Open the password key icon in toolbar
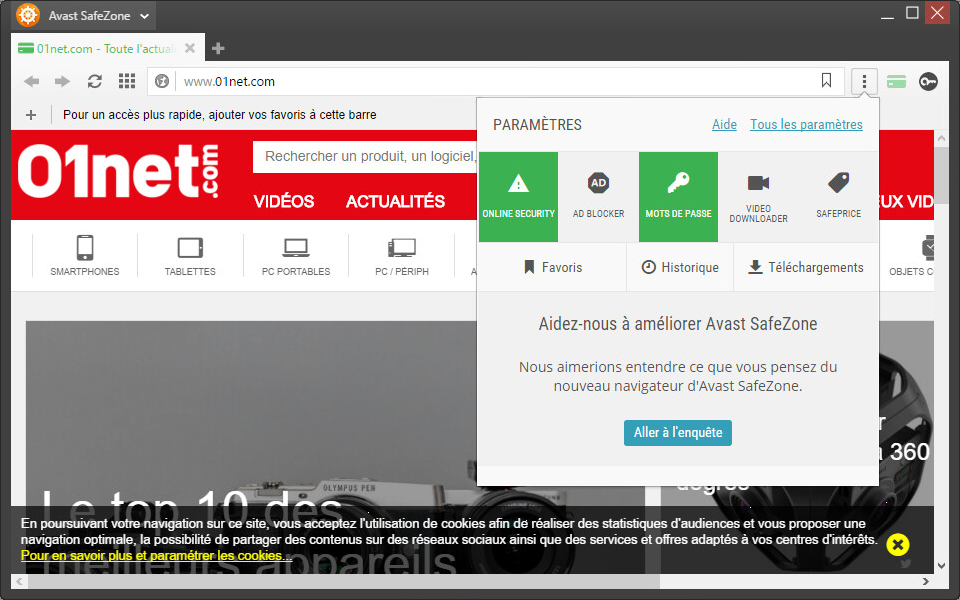 (928, 81)
